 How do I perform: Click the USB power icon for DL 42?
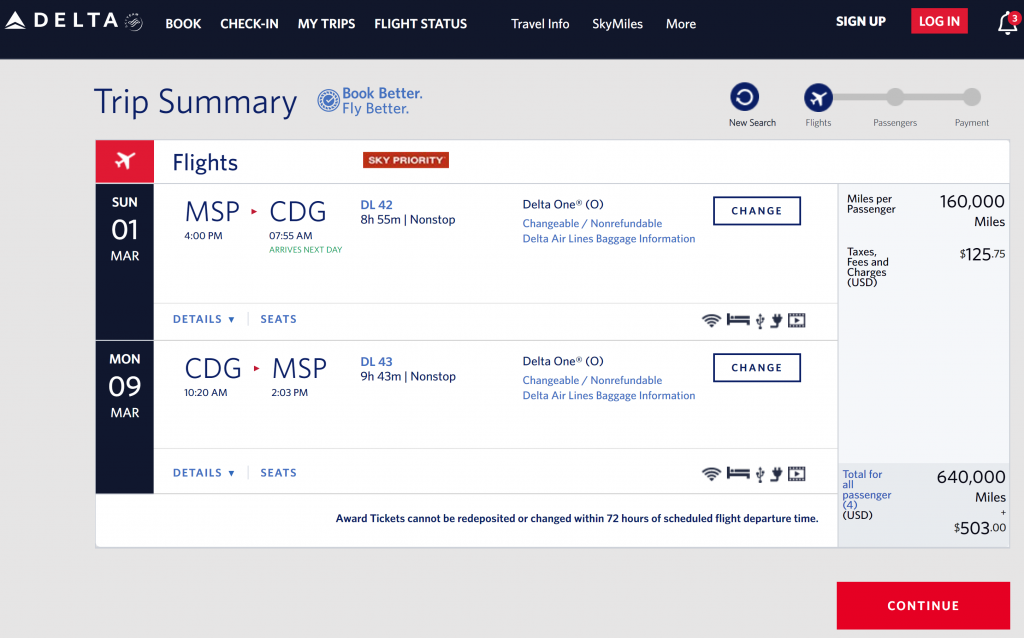pos(760,321)
